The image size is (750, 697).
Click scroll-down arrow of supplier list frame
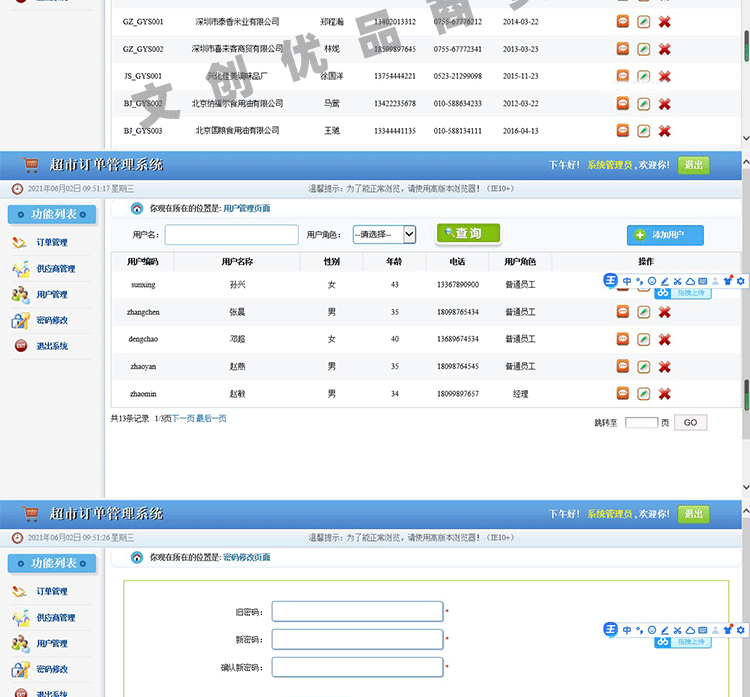pyautogui.click(x=746, y=138)
